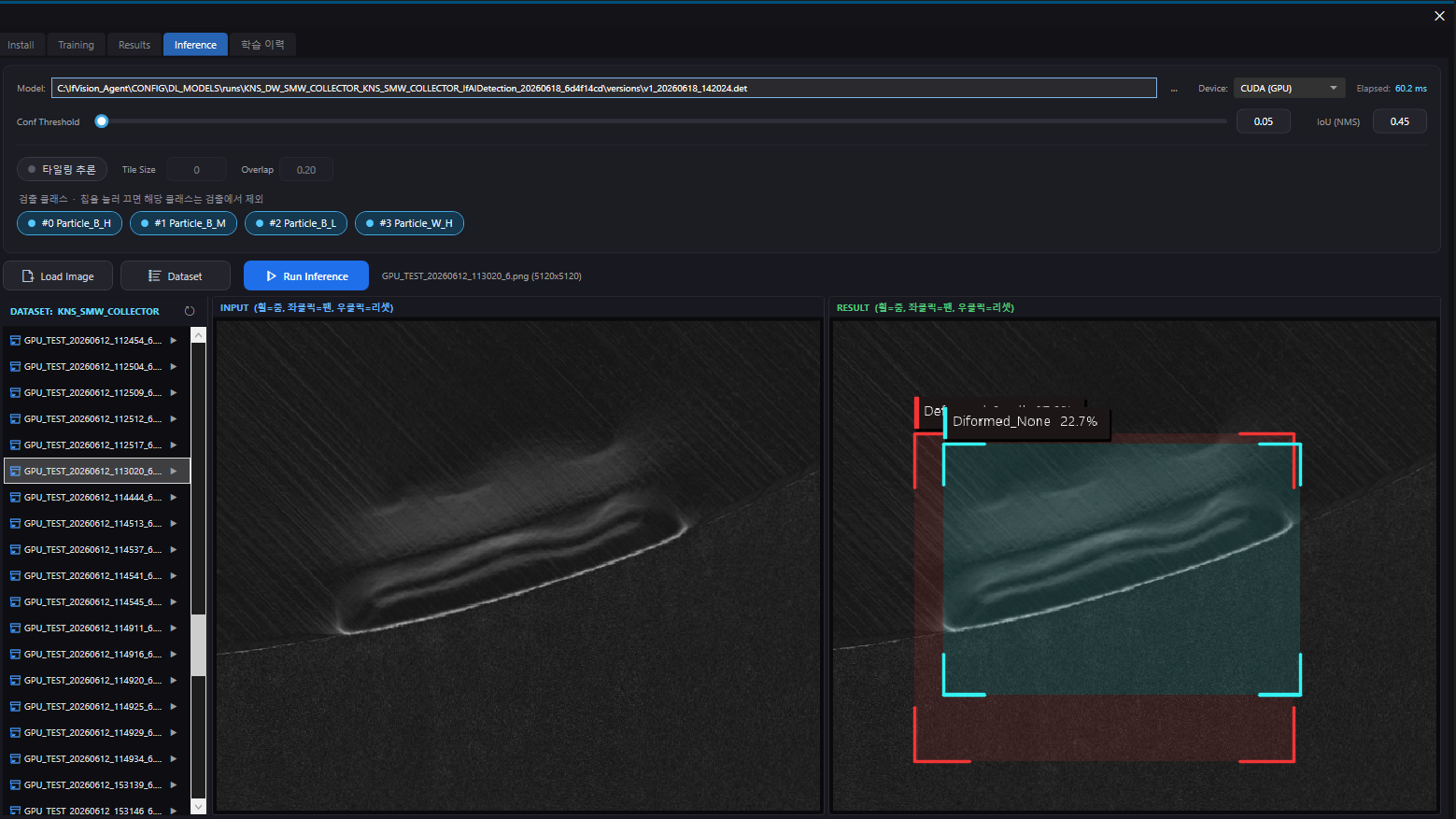Click the list icon in Dataset button
The height and width of the screenshot is (819, 1456).
(x=155, y=276)
